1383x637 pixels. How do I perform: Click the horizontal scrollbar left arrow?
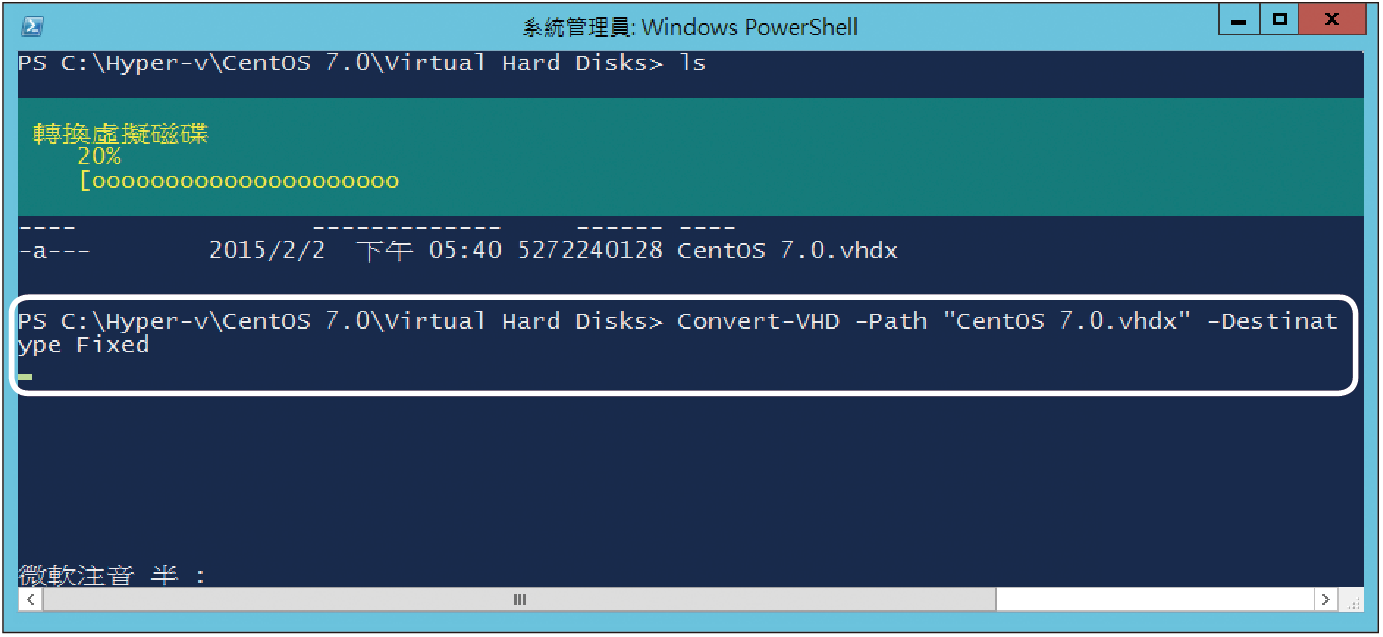(30, 600)
